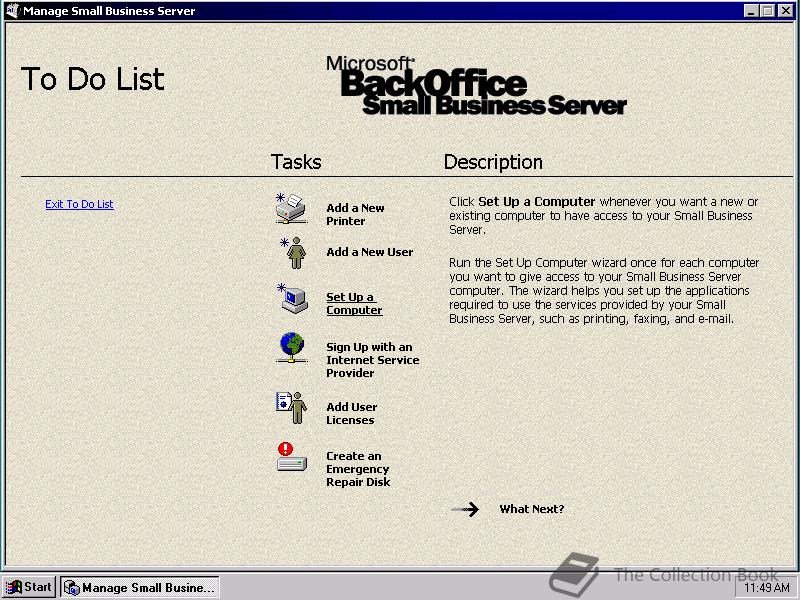Screen dimensions: 800x600
Task: Click the What Next? link
Action: [x=532, y=509]
